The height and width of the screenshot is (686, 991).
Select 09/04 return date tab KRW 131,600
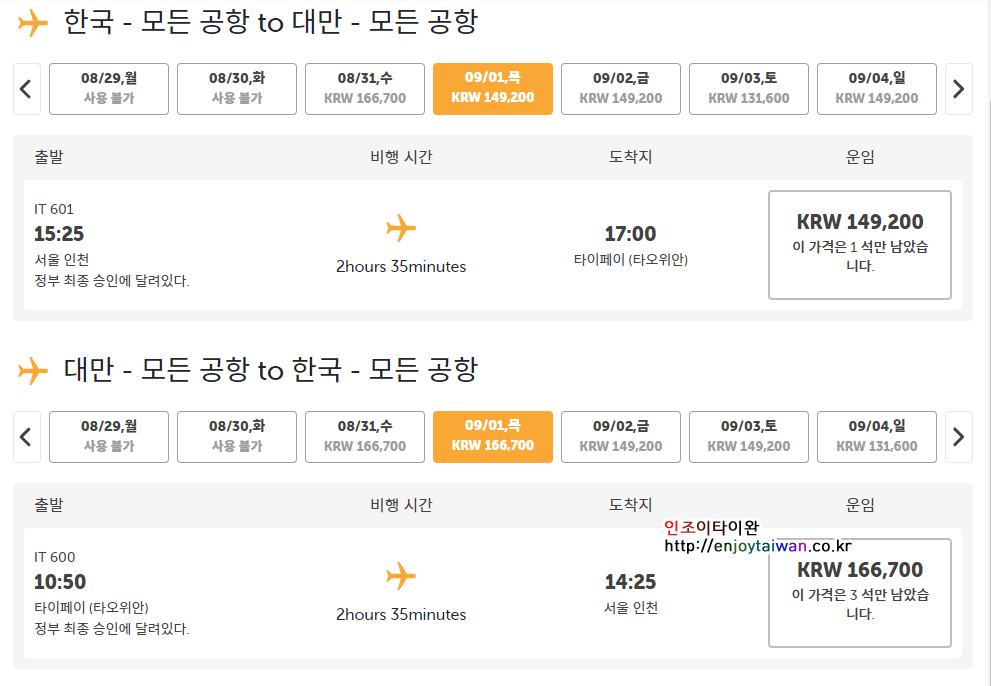pos(877,437)
